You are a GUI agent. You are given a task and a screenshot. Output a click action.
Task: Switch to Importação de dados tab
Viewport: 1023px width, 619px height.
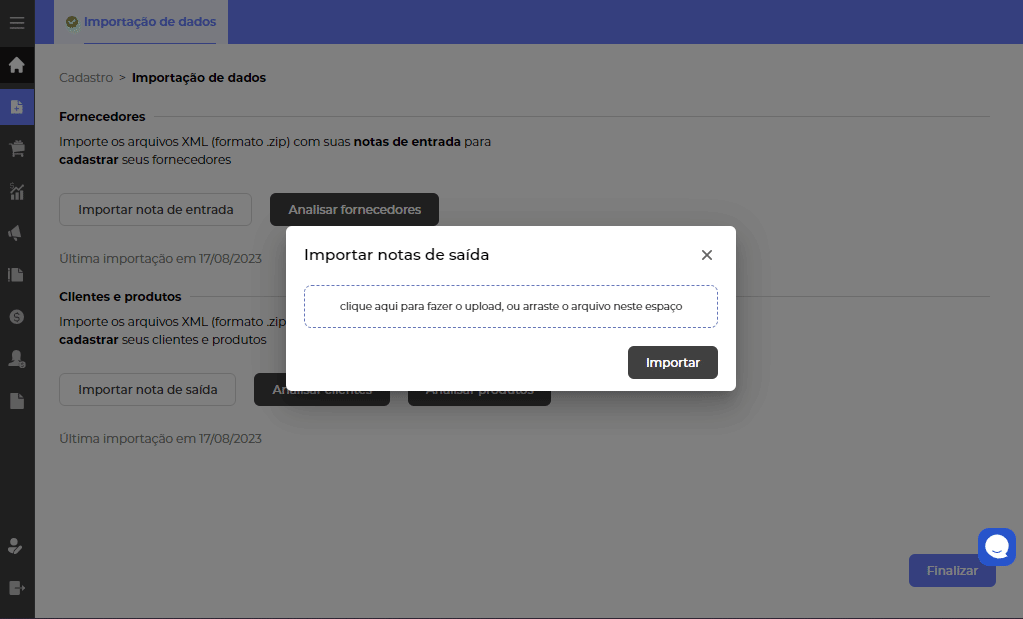(149, 21)
